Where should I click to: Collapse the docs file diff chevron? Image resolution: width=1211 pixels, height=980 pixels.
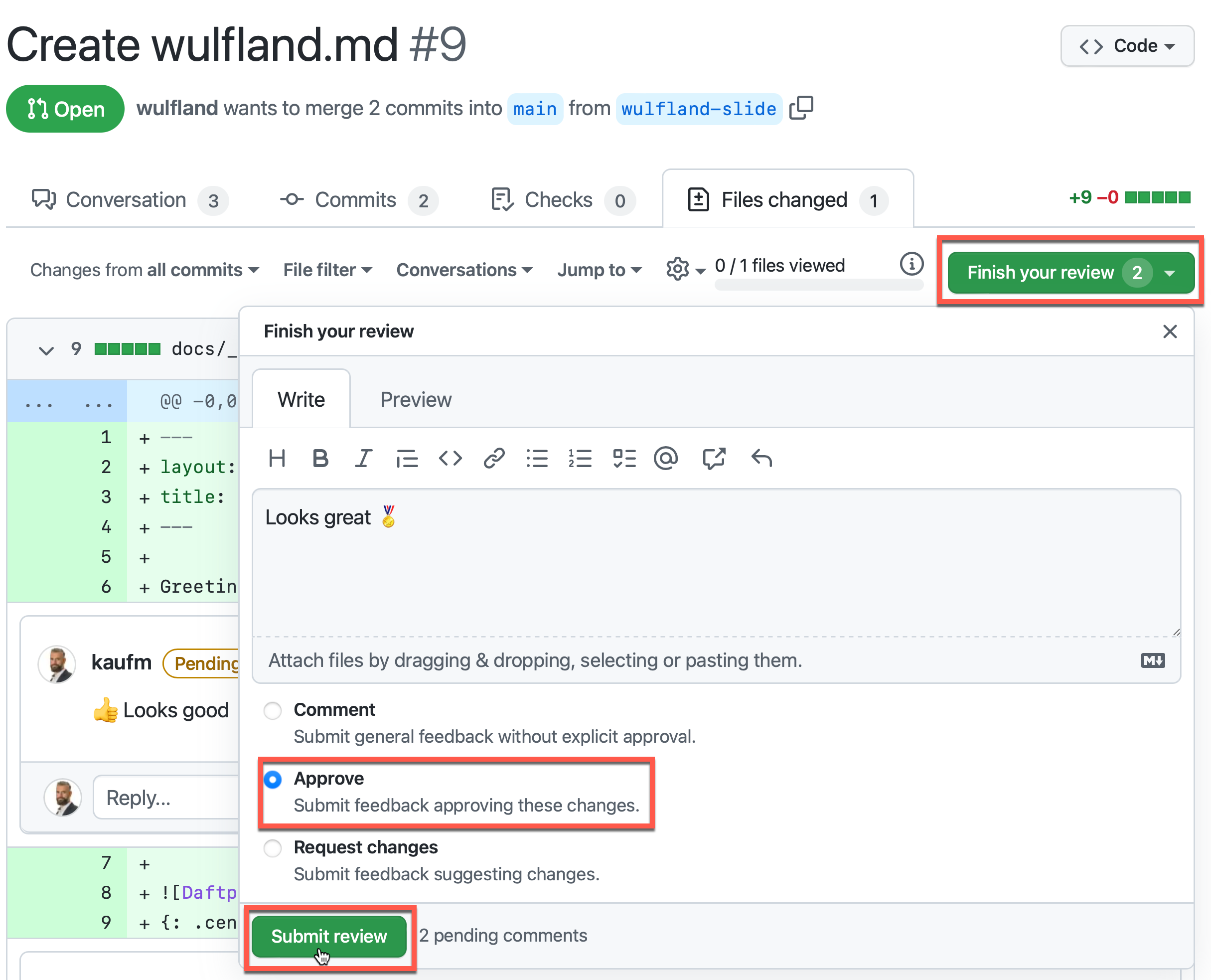click(46, 350)
